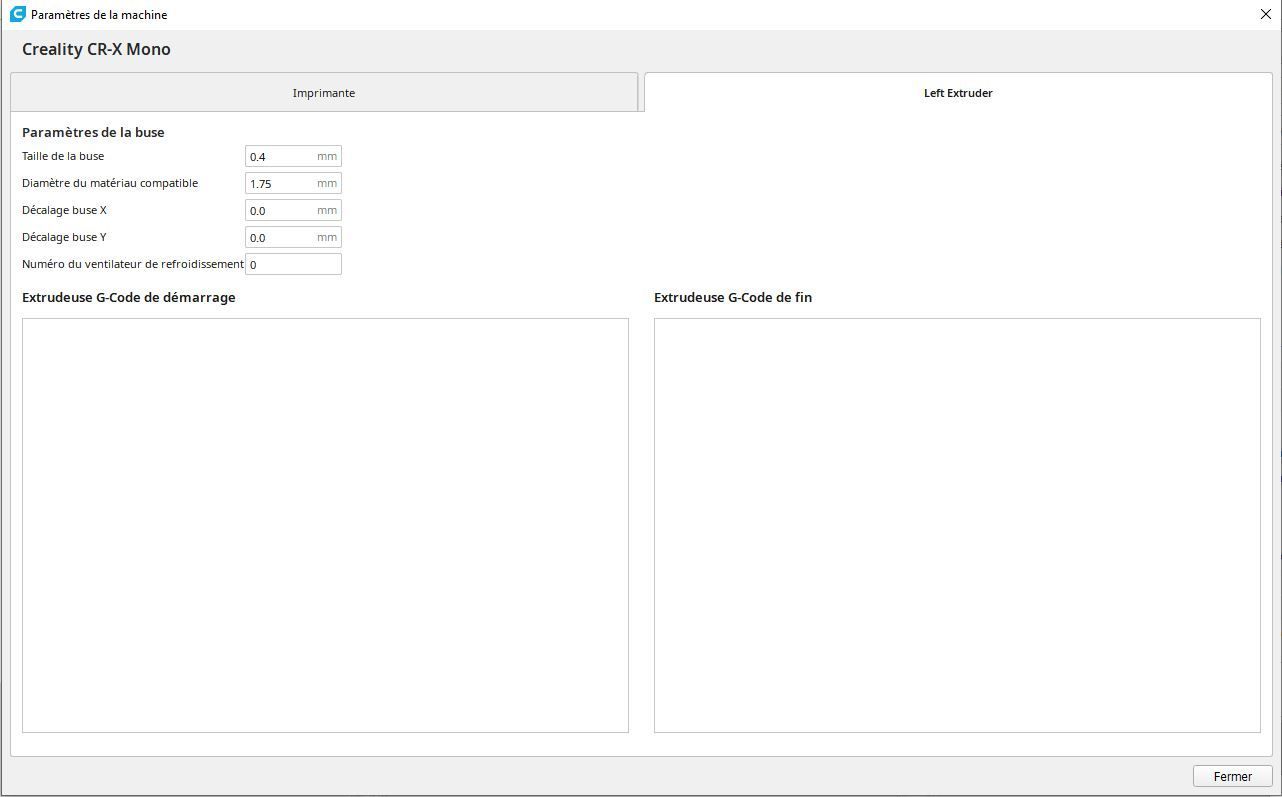1282x797 pixels.
Task: Click the Fermer button
Action: click(x=1232, y=776)
